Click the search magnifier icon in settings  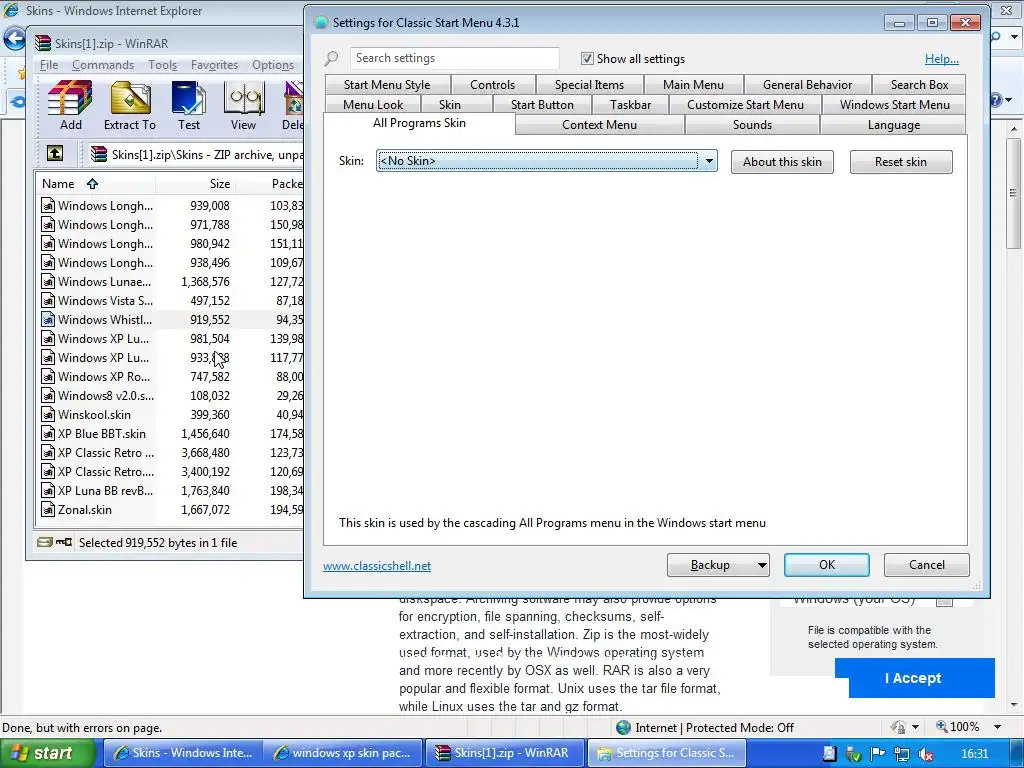coord(332,59)
